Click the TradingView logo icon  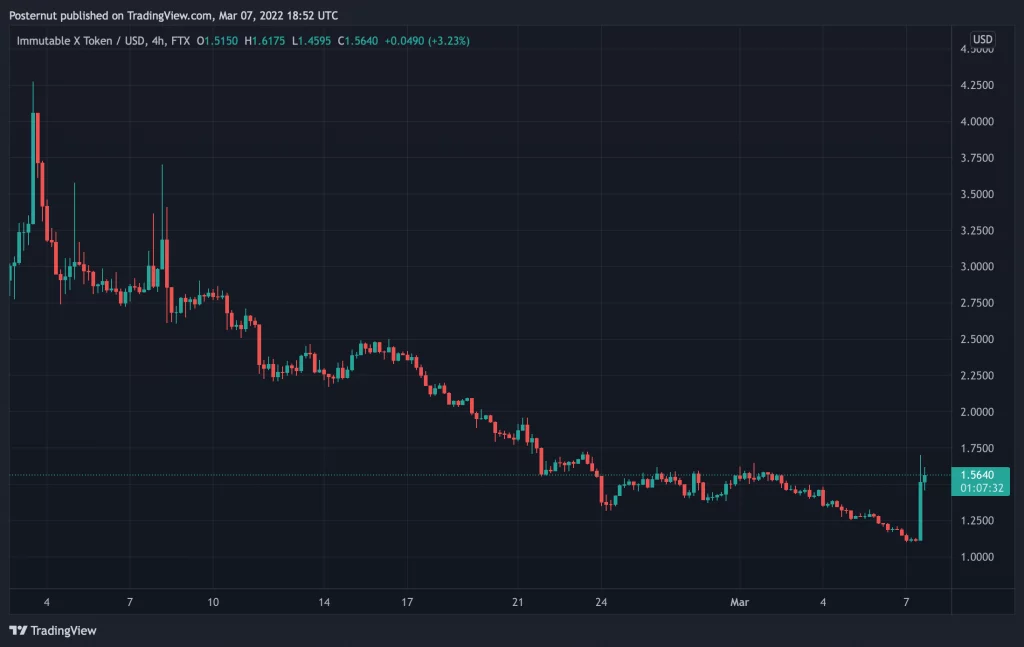click(18, 630)
